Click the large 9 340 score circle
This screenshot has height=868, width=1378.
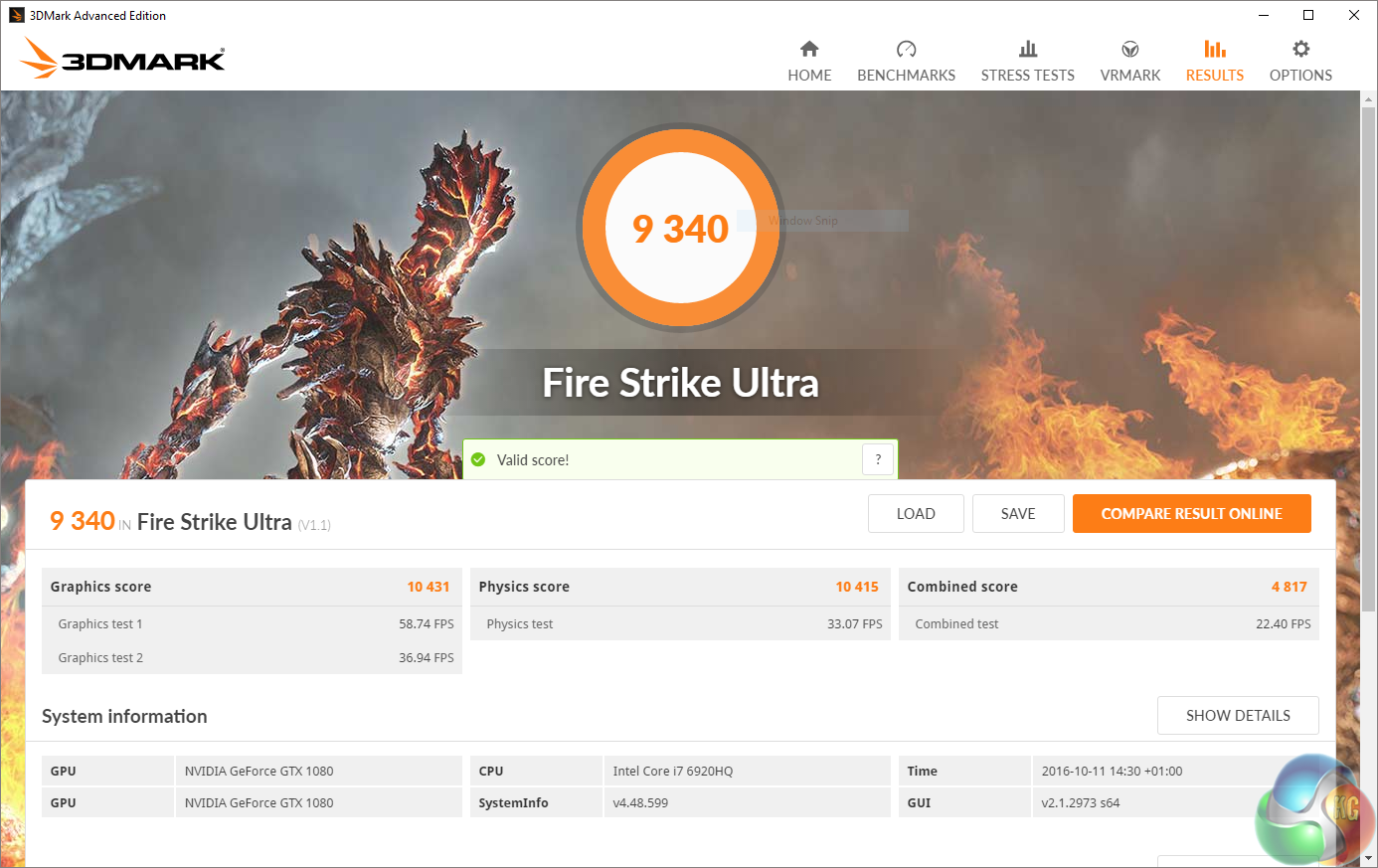681,228
